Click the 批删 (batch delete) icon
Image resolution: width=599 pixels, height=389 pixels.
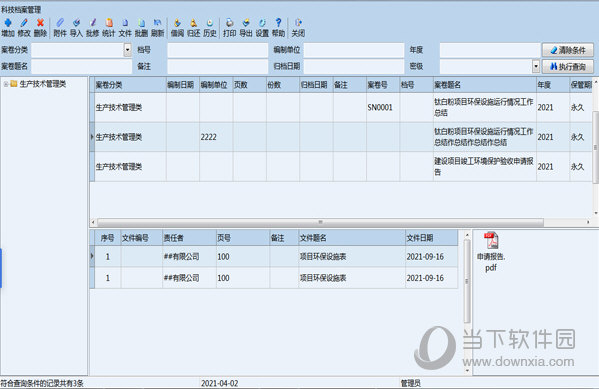point(141,28)
